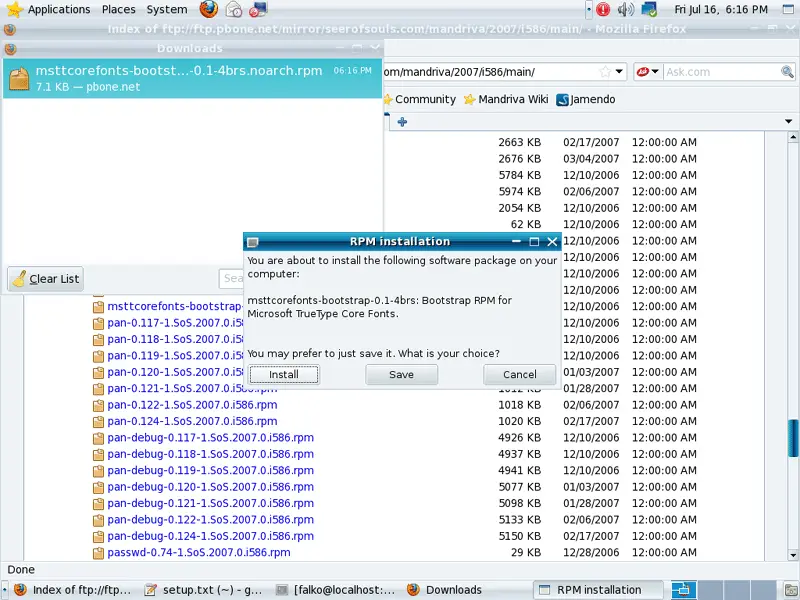Click the mail clock launcher in panel
The height and width of the screenshot is (600, 800).
[x=234, y=9]
